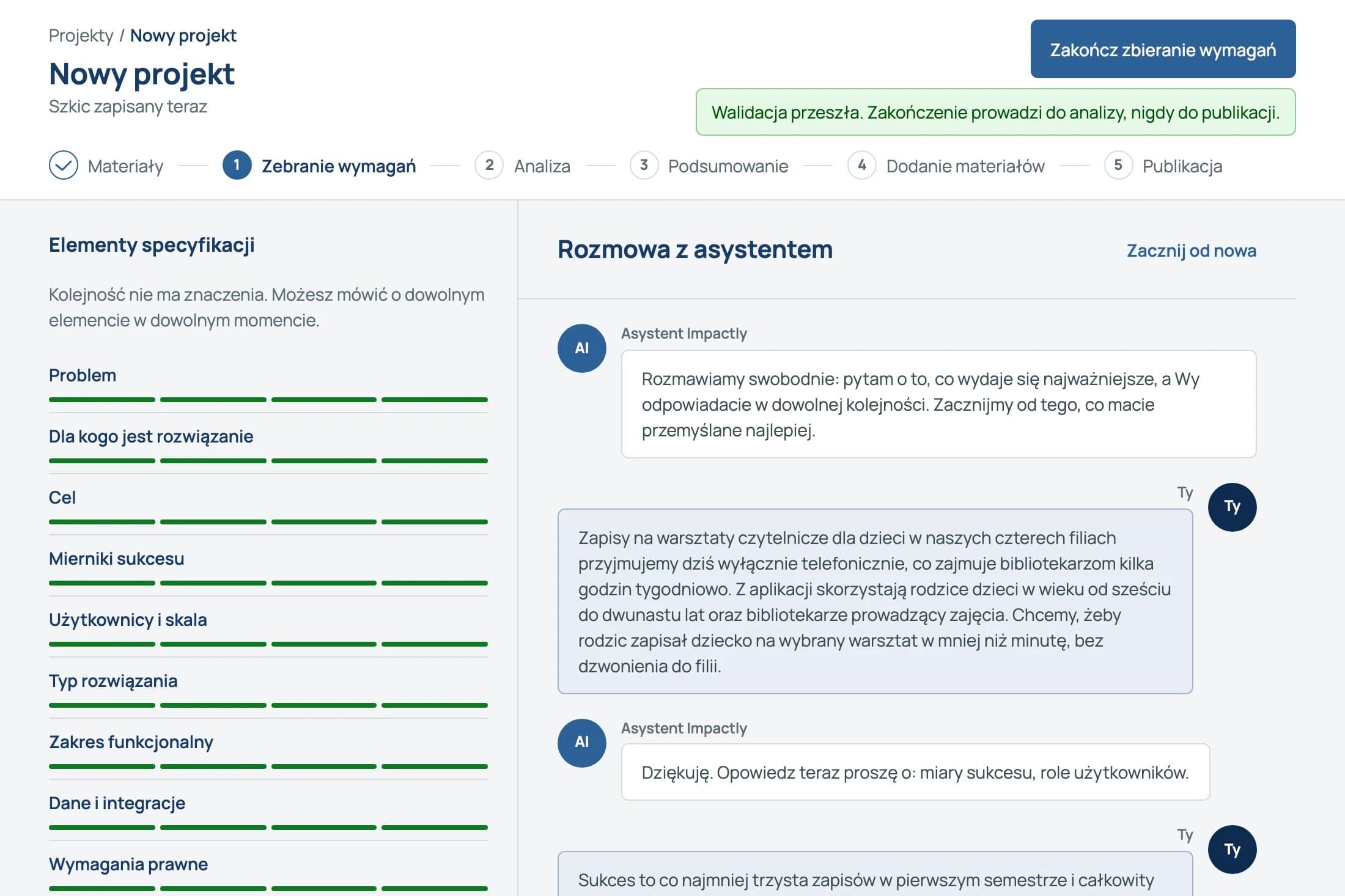Image resolution: width=1345 pixels, height=896 pixels.
Task: Click the Zapisy na warsztaty user message
Action: coord(875,601)
